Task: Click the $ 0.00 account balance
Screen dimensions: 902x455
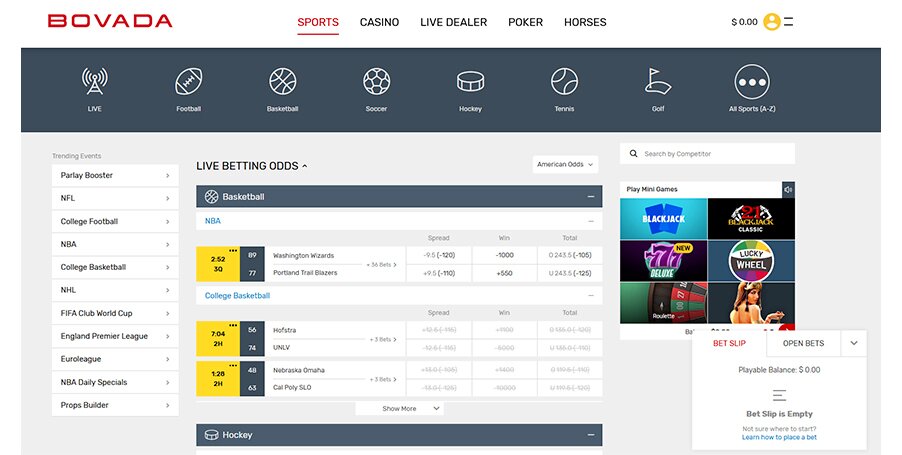Action: 744,22
